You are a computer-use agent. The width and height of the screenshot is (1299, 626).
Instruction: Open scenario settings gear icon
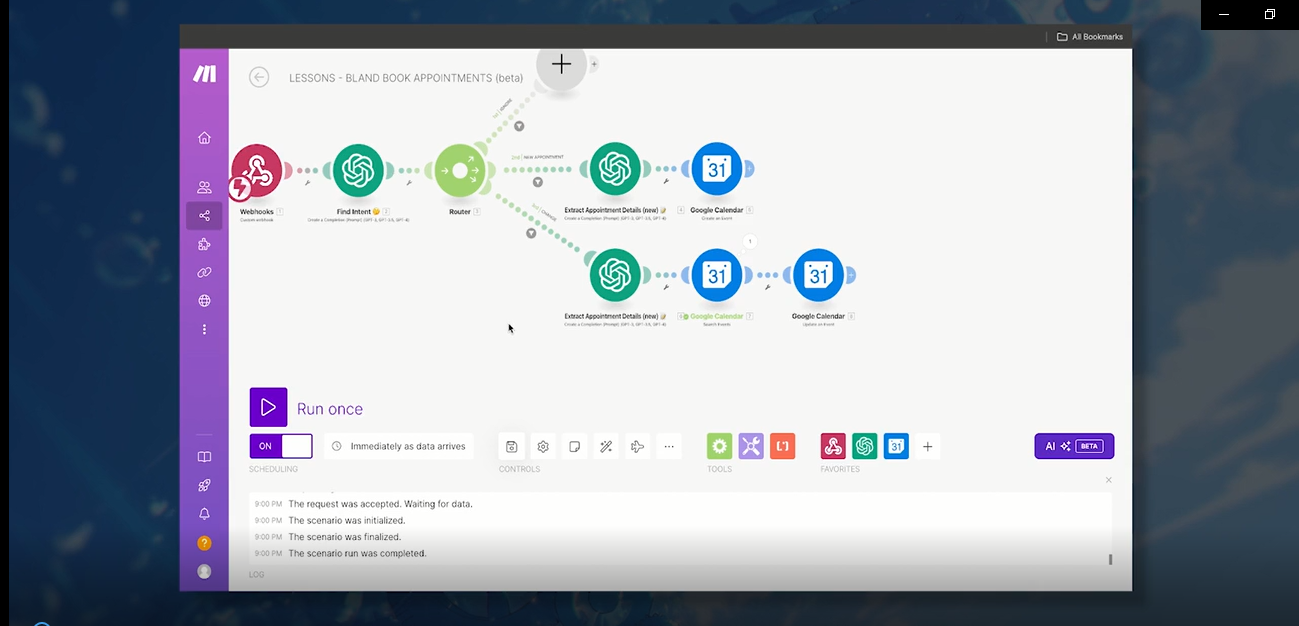(543, 447)
